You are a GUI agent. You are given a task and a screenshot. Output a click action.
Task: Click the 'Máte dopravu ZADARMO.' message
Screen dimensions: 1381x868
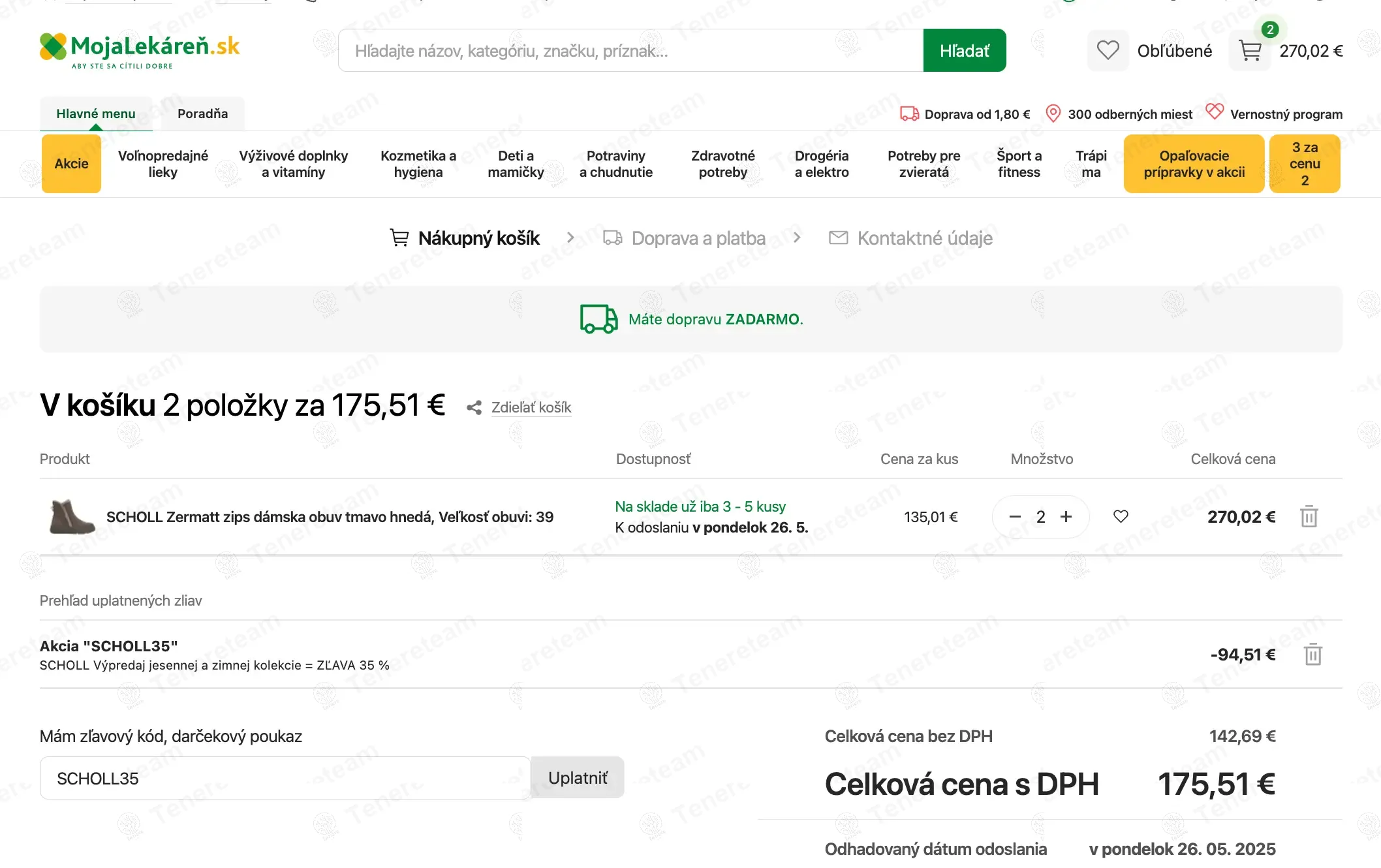716,319
